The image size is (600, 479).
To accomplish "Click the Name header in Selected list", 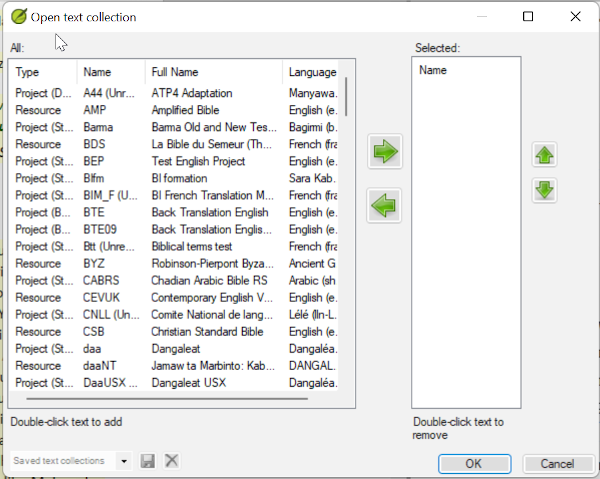I will pyautogui.click(x=433, y=71).
